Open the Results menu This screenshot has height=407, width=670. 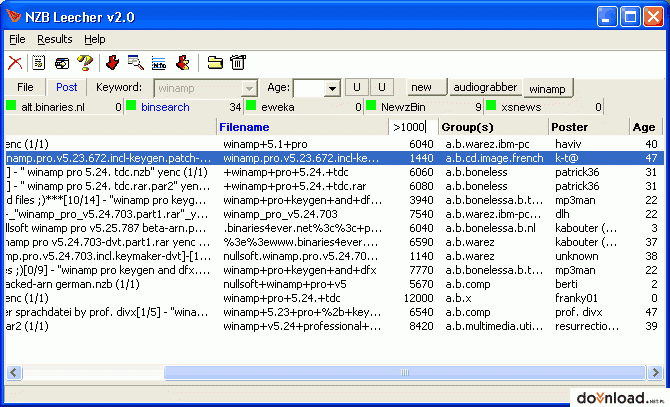[x=55, y=39]
